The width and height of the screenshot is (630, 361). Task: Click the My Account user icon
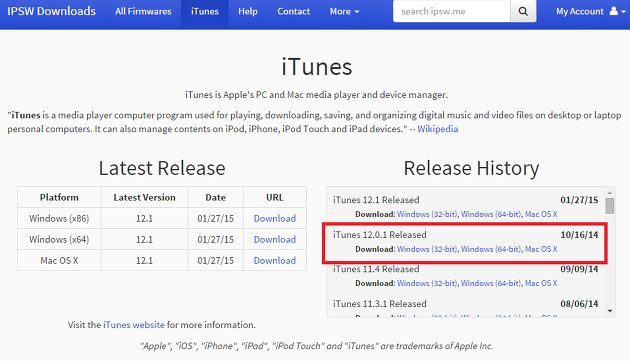point(614,11)
